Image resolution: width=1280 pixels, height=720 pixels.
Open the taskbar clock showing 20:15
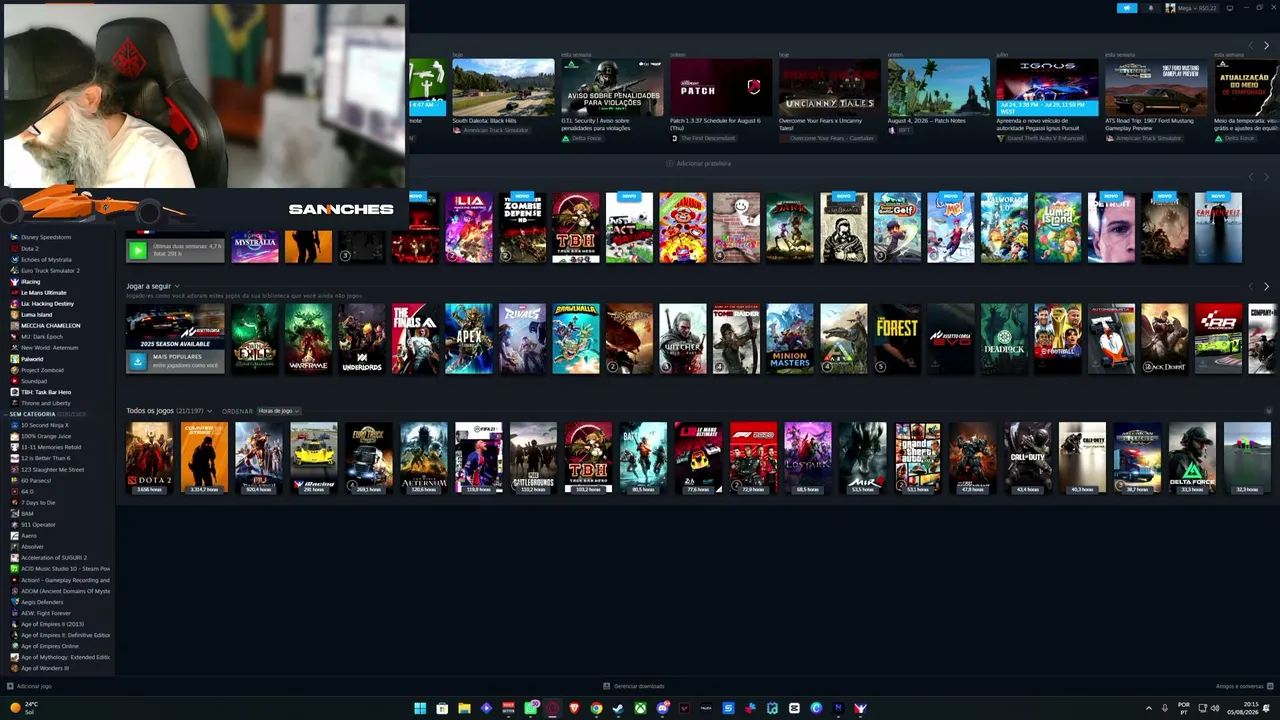pyautogui.click(x=1245, y=708)
